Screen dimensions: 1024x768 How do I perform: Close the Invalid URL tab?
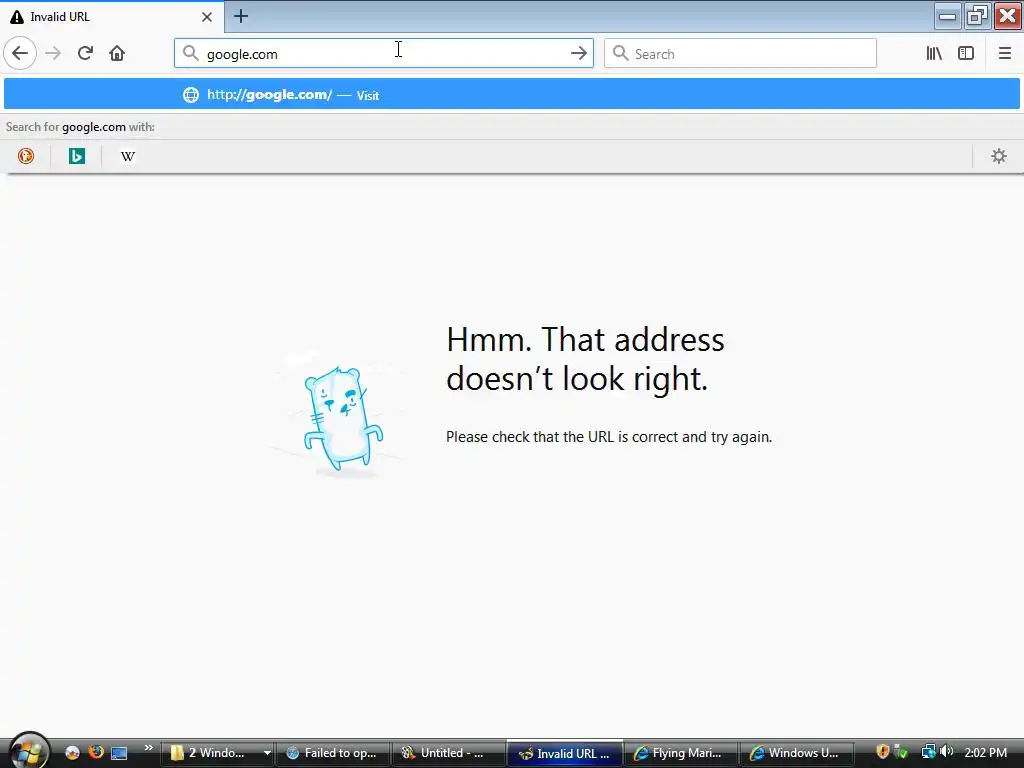coord(206,16)
